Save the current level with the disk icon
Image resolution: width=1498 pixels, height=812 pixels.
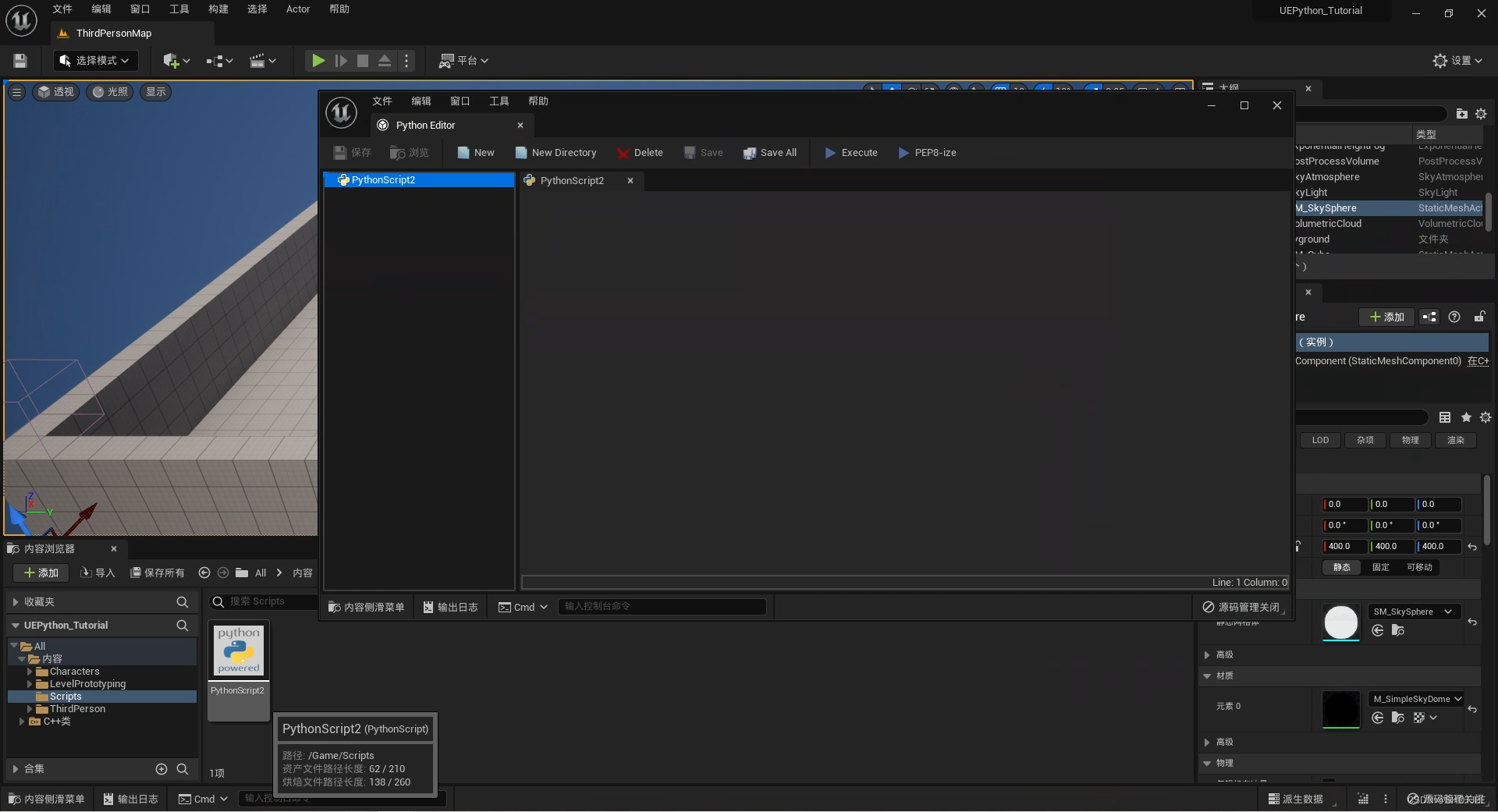pos(20,61)
